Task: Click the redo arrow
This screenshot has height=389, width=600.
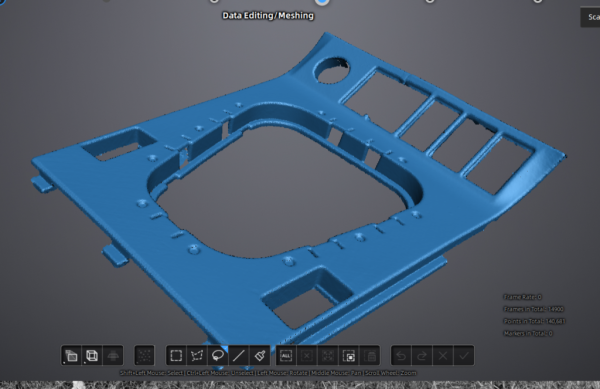Action: point(422,356)
